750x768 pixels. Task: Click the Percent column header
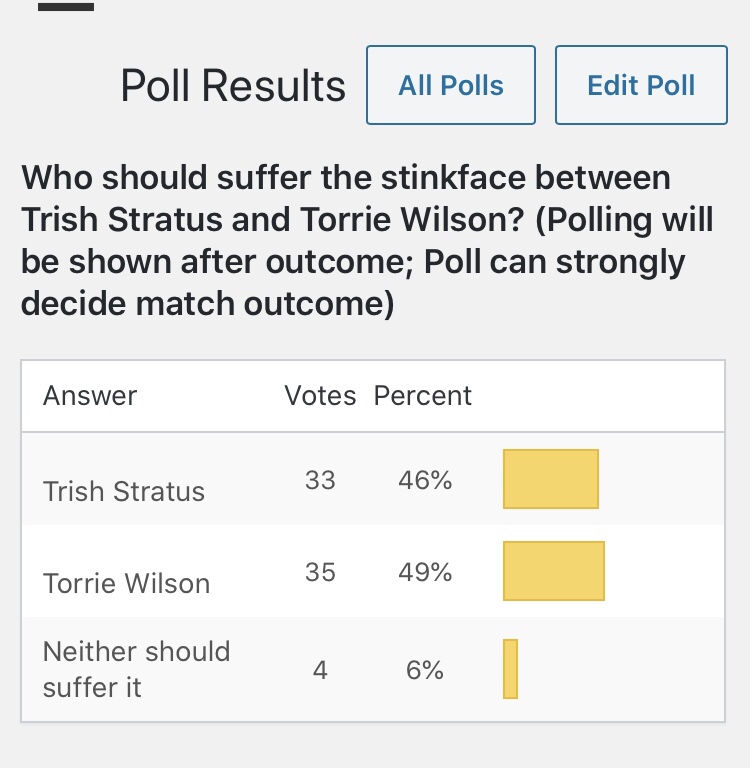[423, 396]
